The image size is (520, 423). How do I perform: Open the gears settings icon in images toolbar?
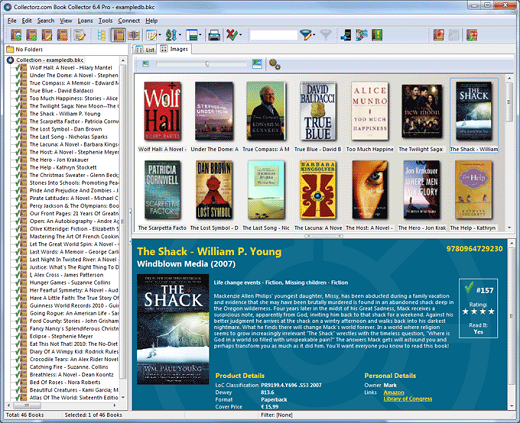coord(274,64)
